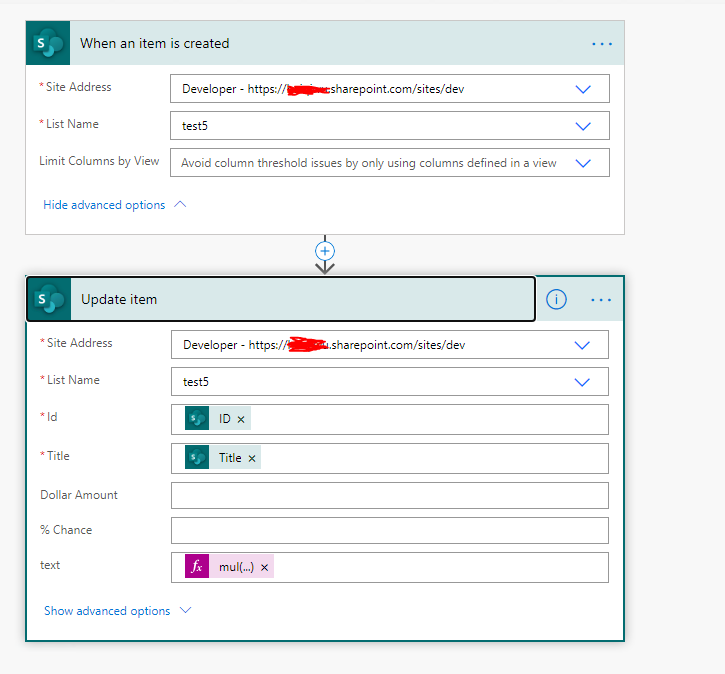Select the 'When an item is created' header
The width and height of the screenshot is (725, 674).
(x=325, y=43)
